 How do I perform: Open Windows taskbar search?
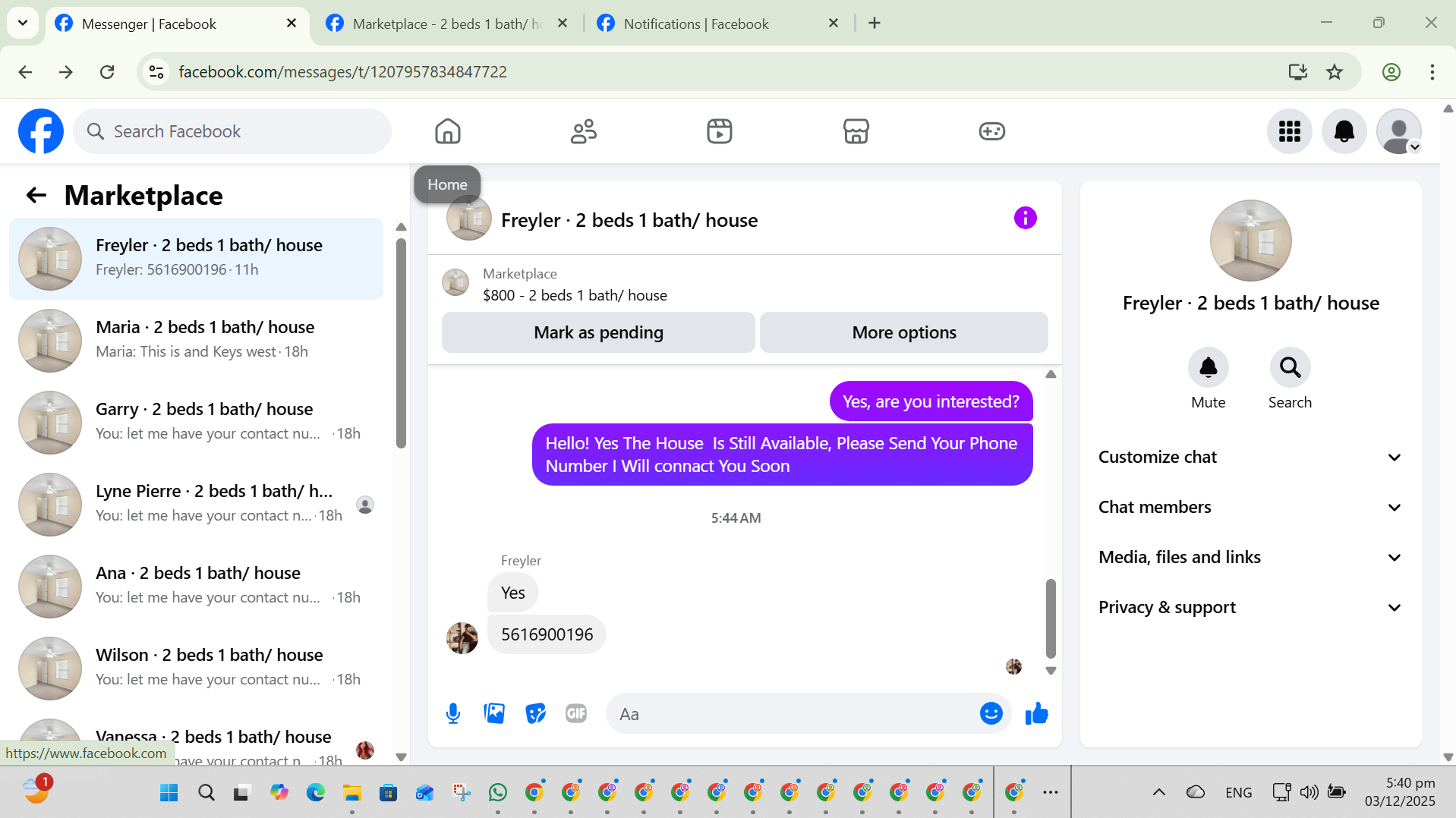(x=206, y=792)
